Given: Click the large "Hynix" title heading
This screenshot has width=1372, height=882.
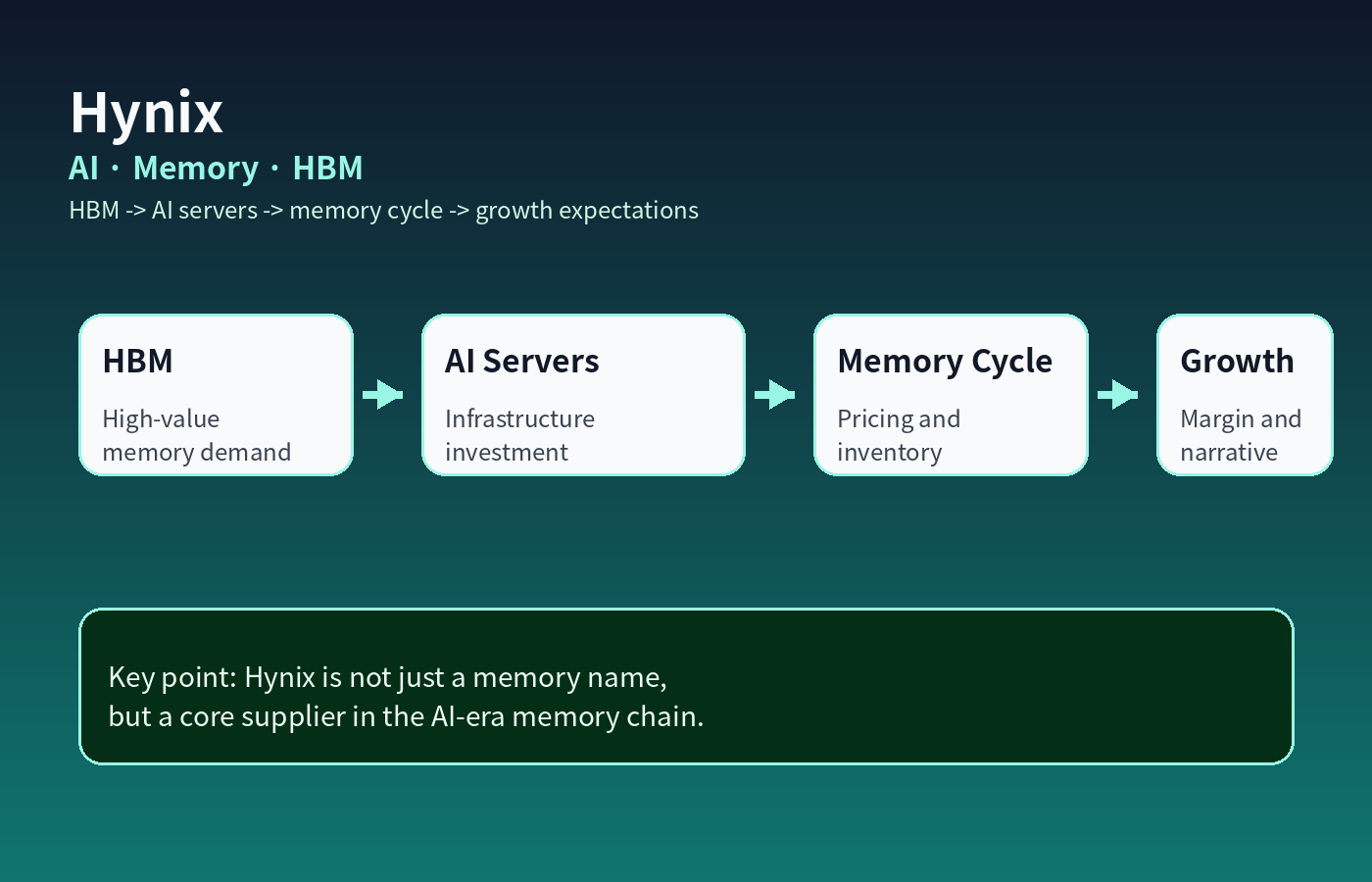Looking at the screenshot, I should pos(147,114).
